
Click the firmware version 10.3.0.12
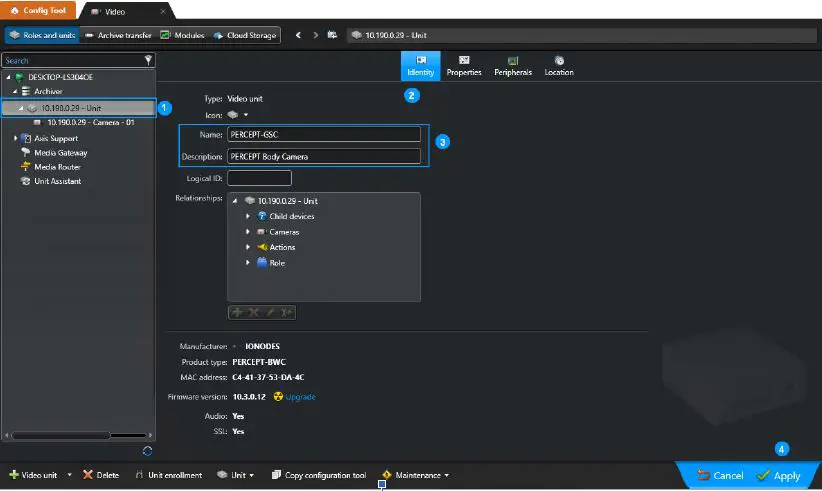point(249,397)
